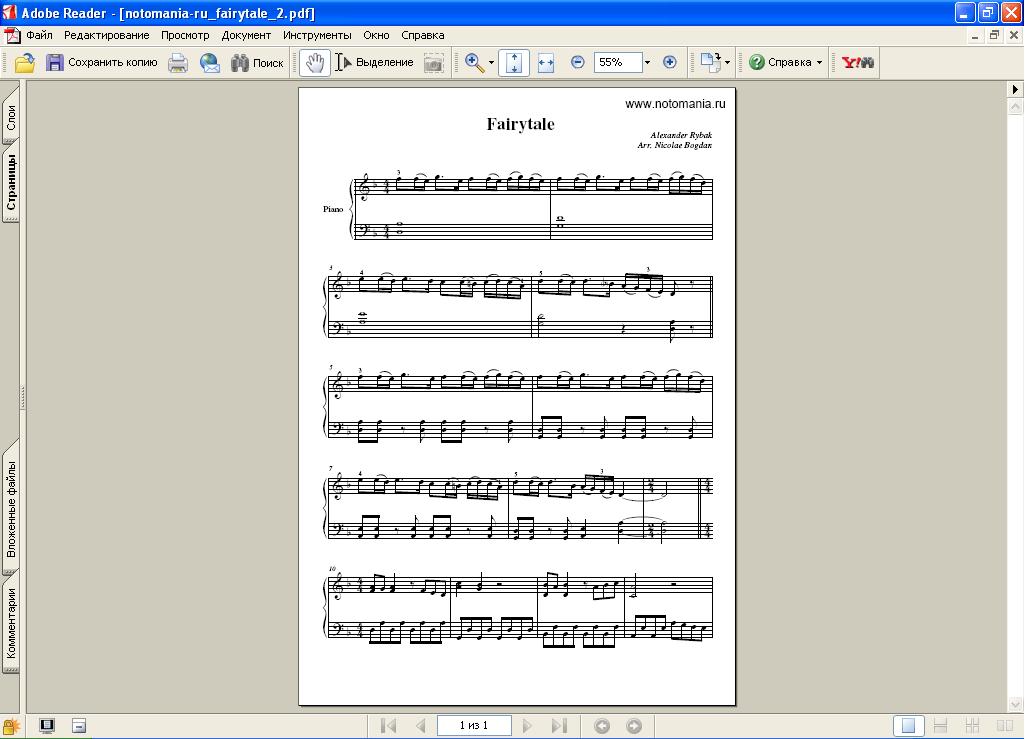The image size is (1026, 739).
Task: Open the Справка toolbar dropdown
Action: (787, 62)
